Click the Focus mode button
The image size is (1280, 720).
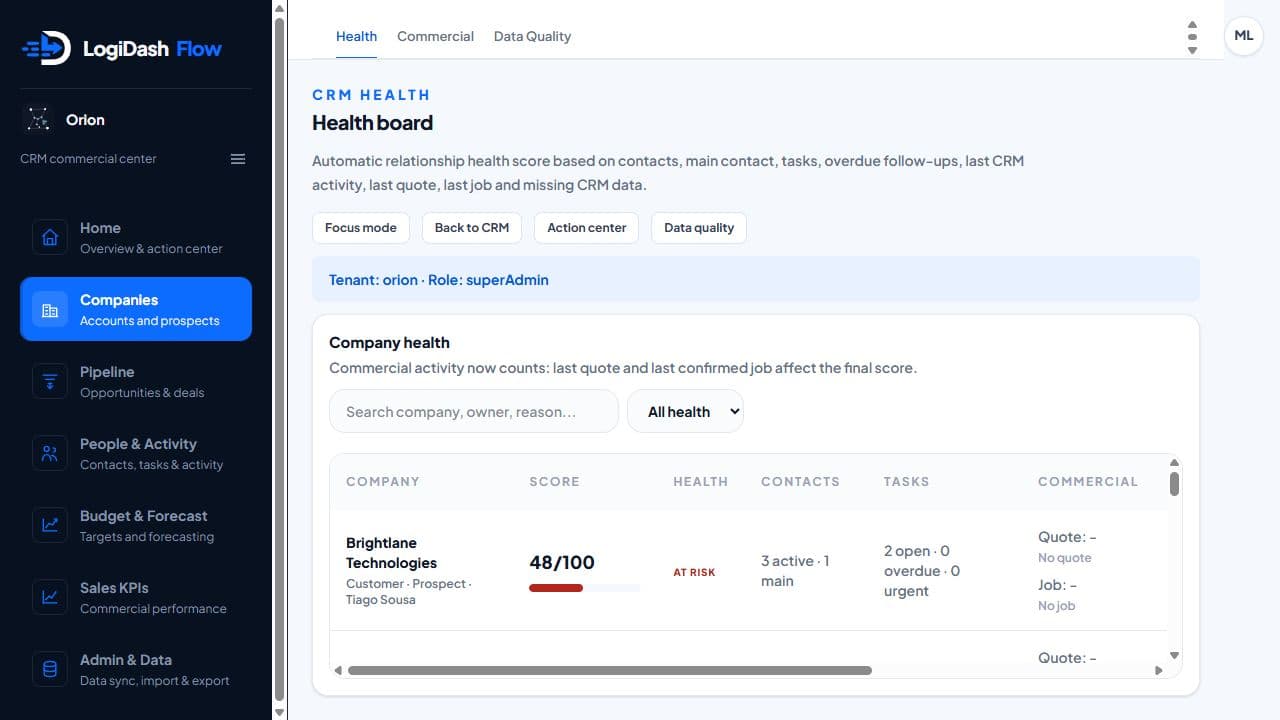tap(361, 227)
